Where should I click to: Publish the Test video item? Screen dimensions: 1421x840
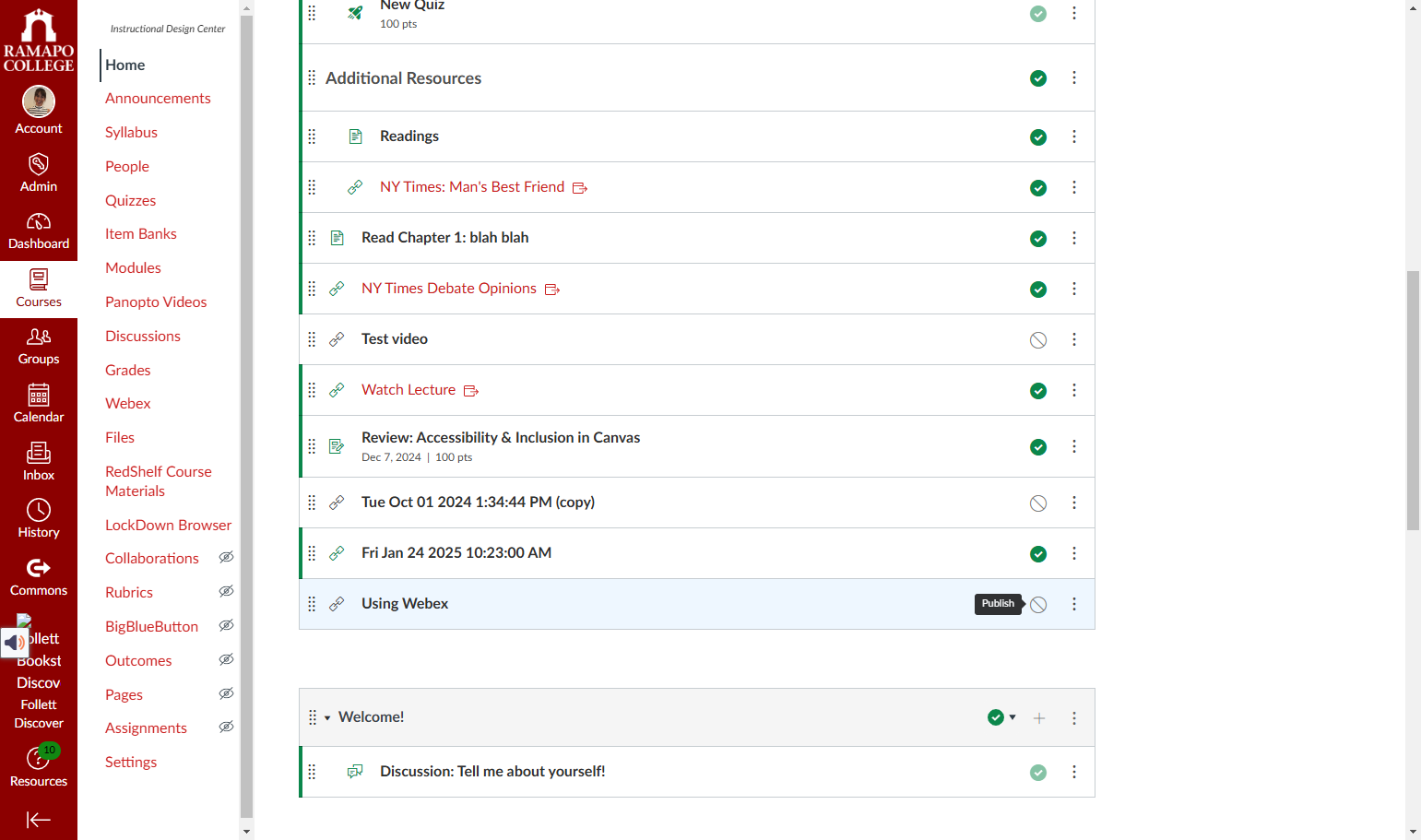click(1038, 340)
